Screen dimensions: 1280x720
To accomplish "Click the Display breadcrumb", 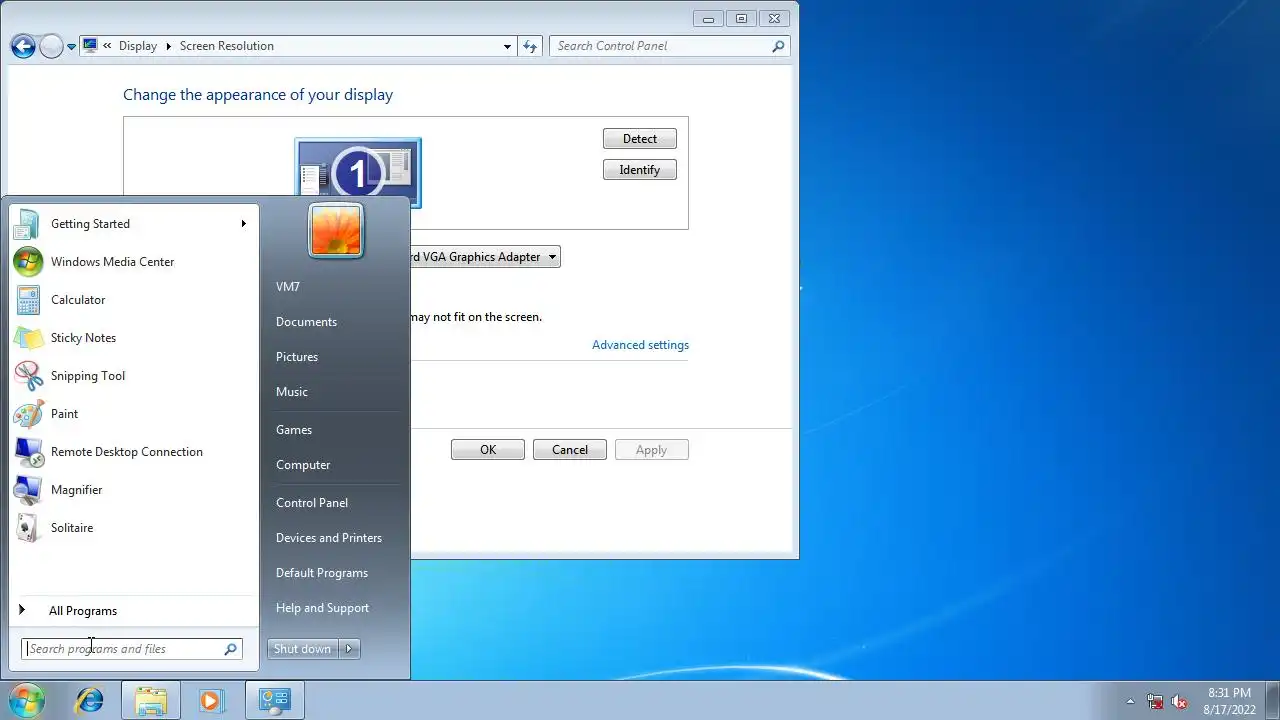I will pos(138,46).
